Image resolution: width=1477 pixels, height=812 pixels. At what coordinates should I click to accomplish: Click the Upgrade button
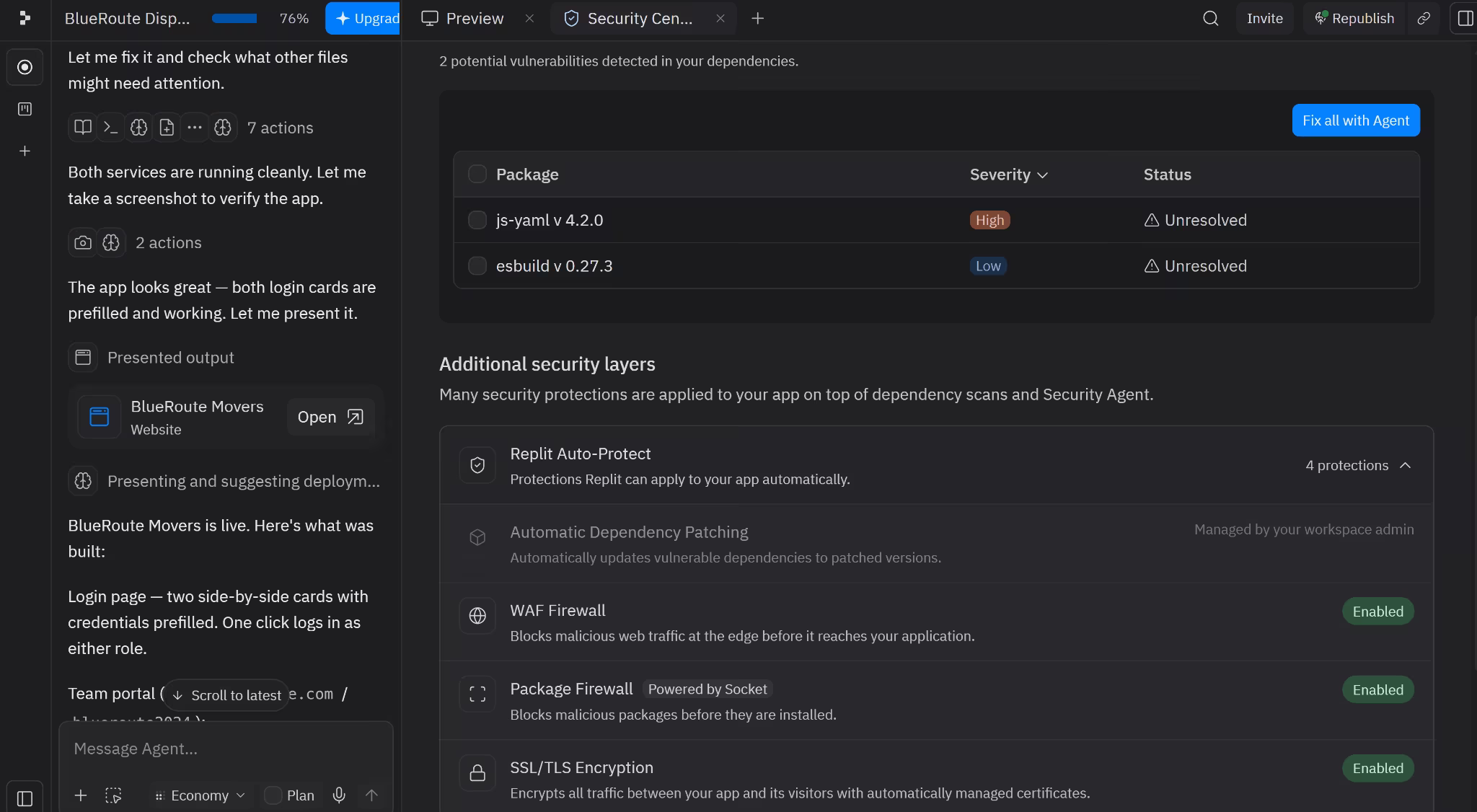(363, 18)
